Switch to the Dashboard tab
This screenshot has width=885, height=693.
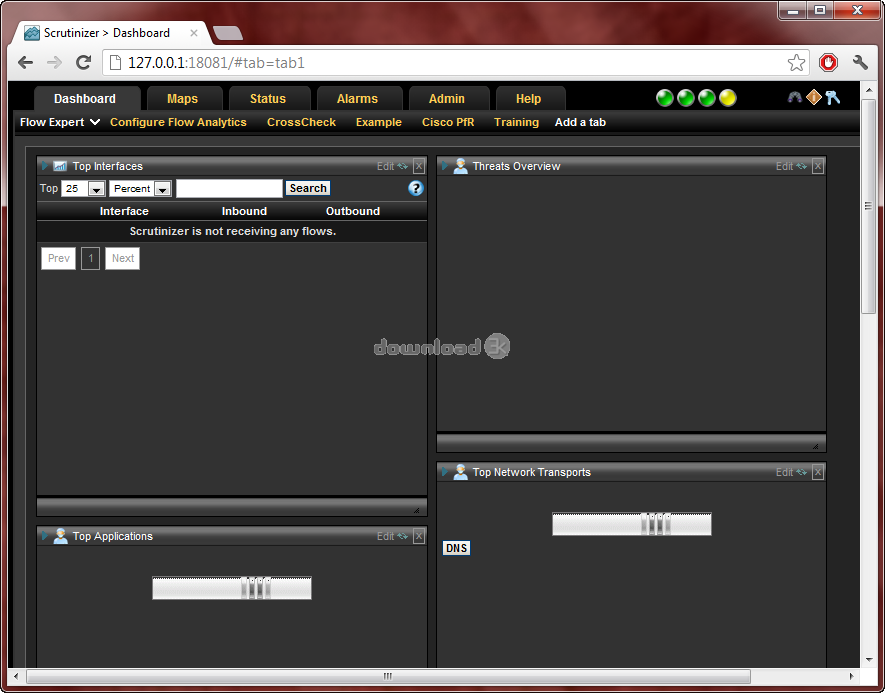(x=85, y=99)
